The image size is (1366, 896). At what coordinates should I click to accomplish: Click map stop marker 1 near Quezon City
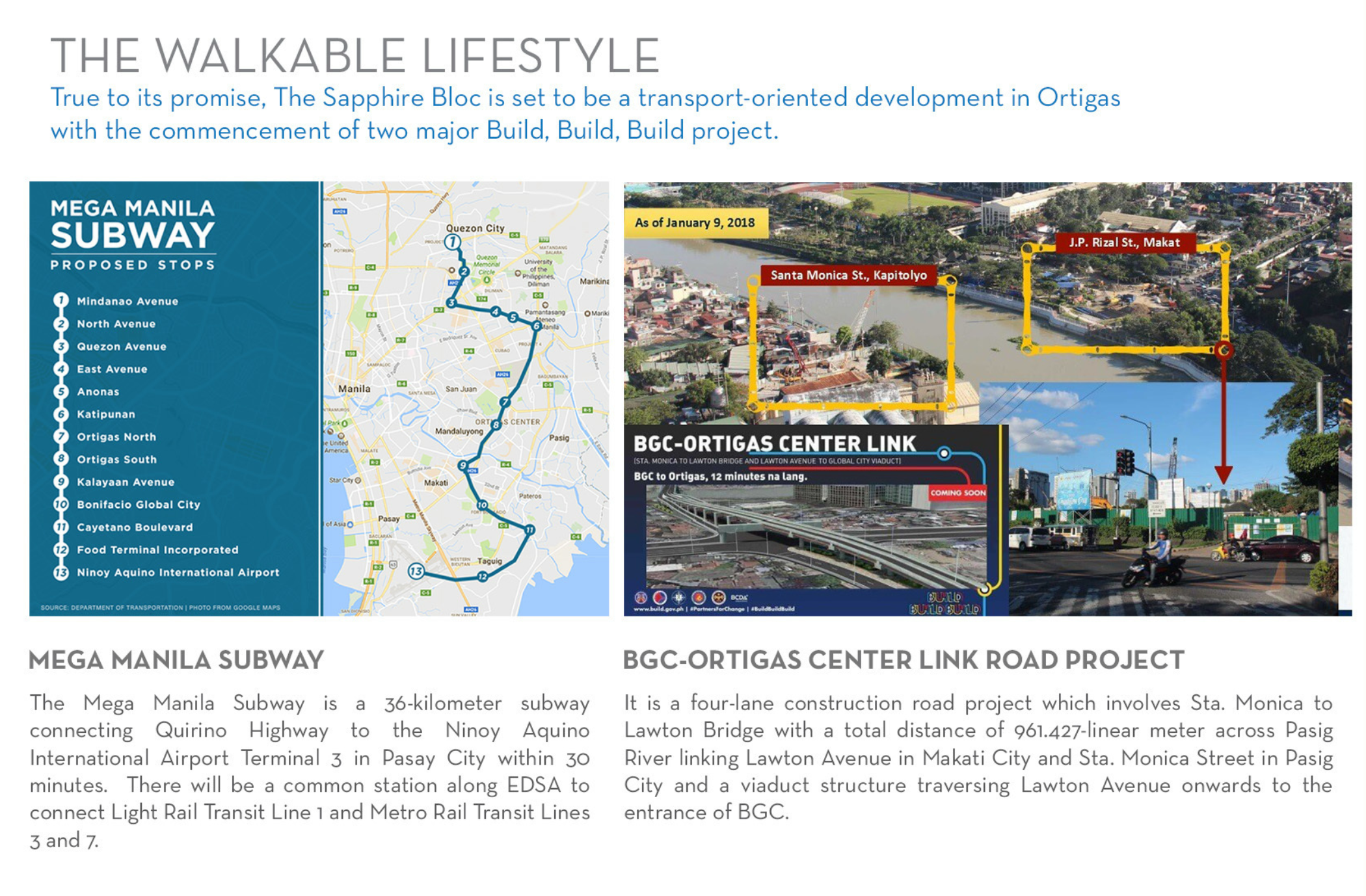tap(452, 242)
